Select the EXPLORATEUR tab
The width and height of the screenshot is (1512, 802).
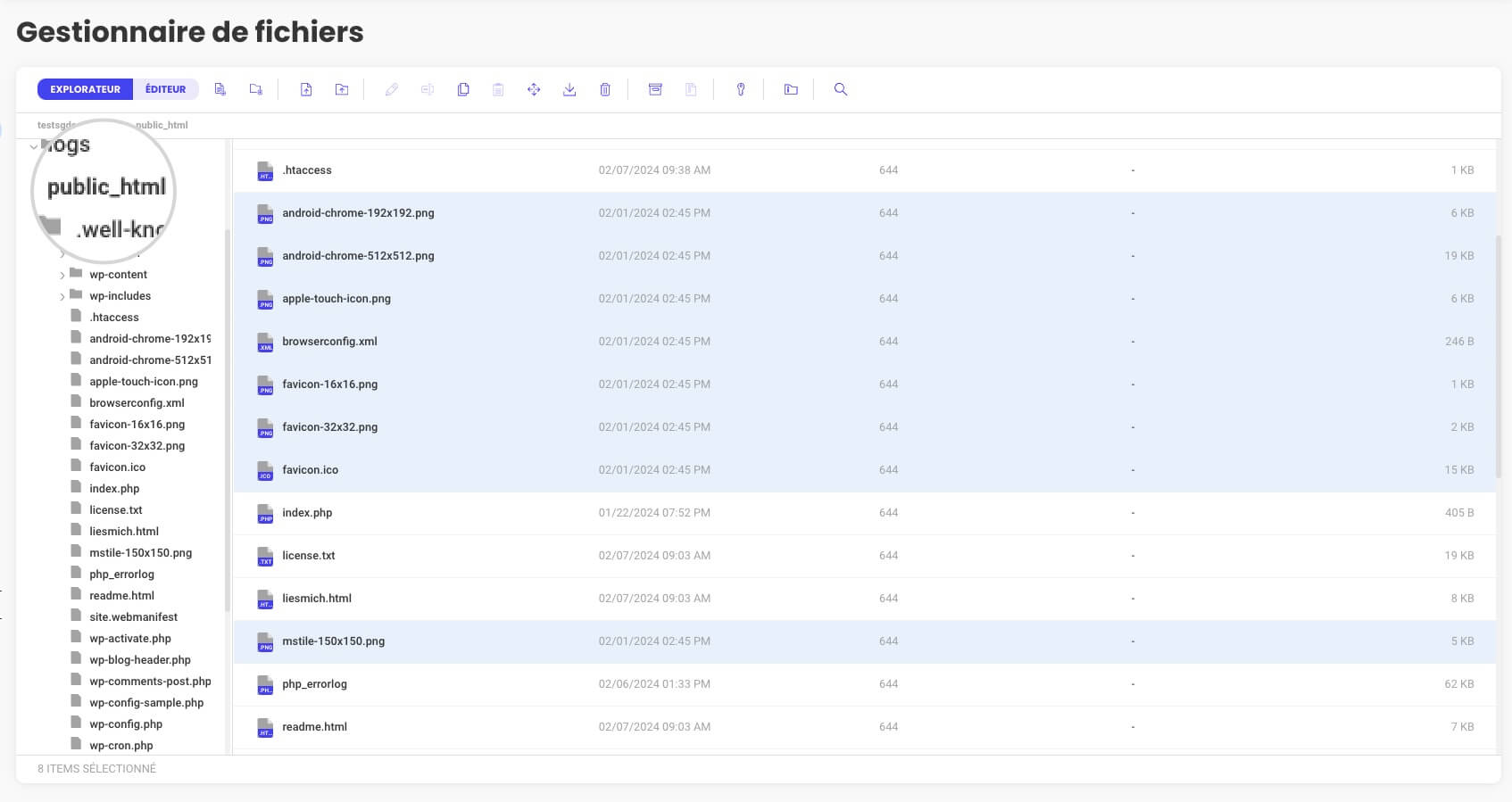[85, 89]
